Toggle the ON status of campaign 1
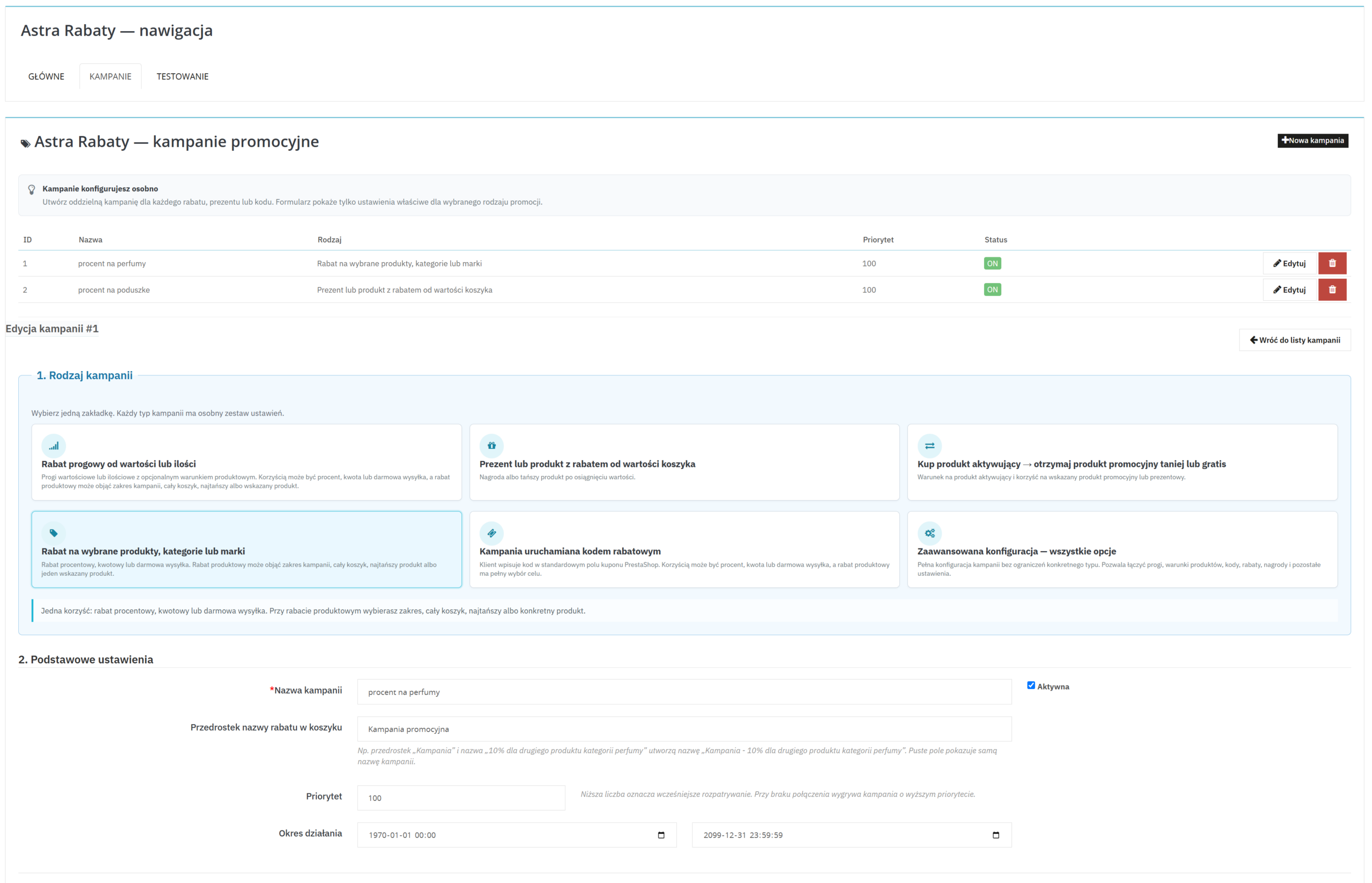Screen dimensions: 1372x883 pyautogui.click(x=992, y=263)
